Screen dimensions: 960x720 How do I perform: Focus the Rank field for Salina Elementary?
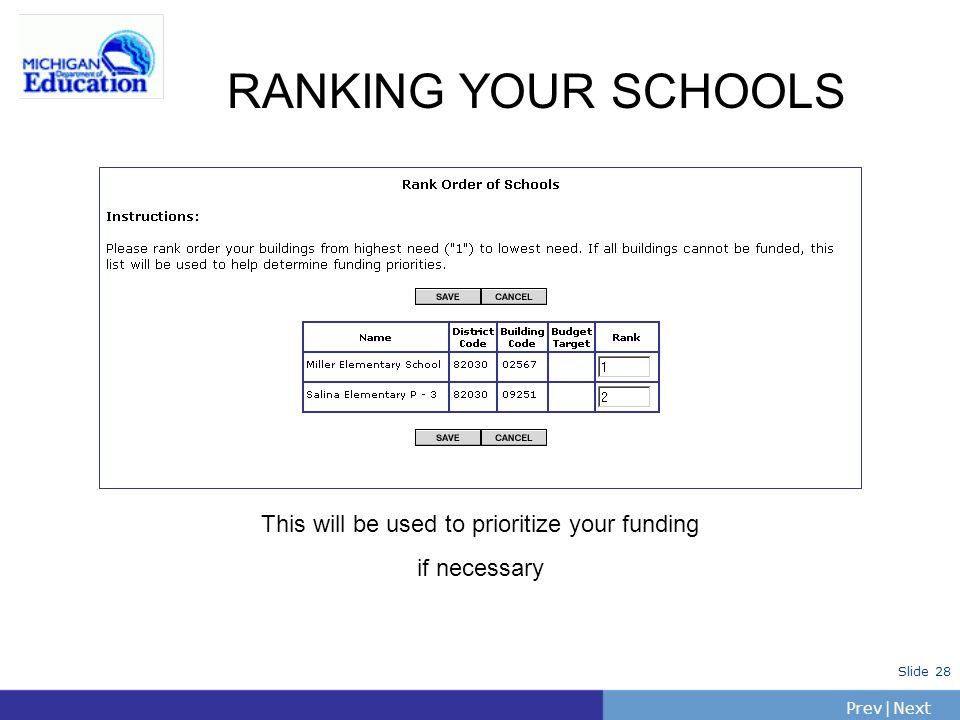tap(624, 396)
